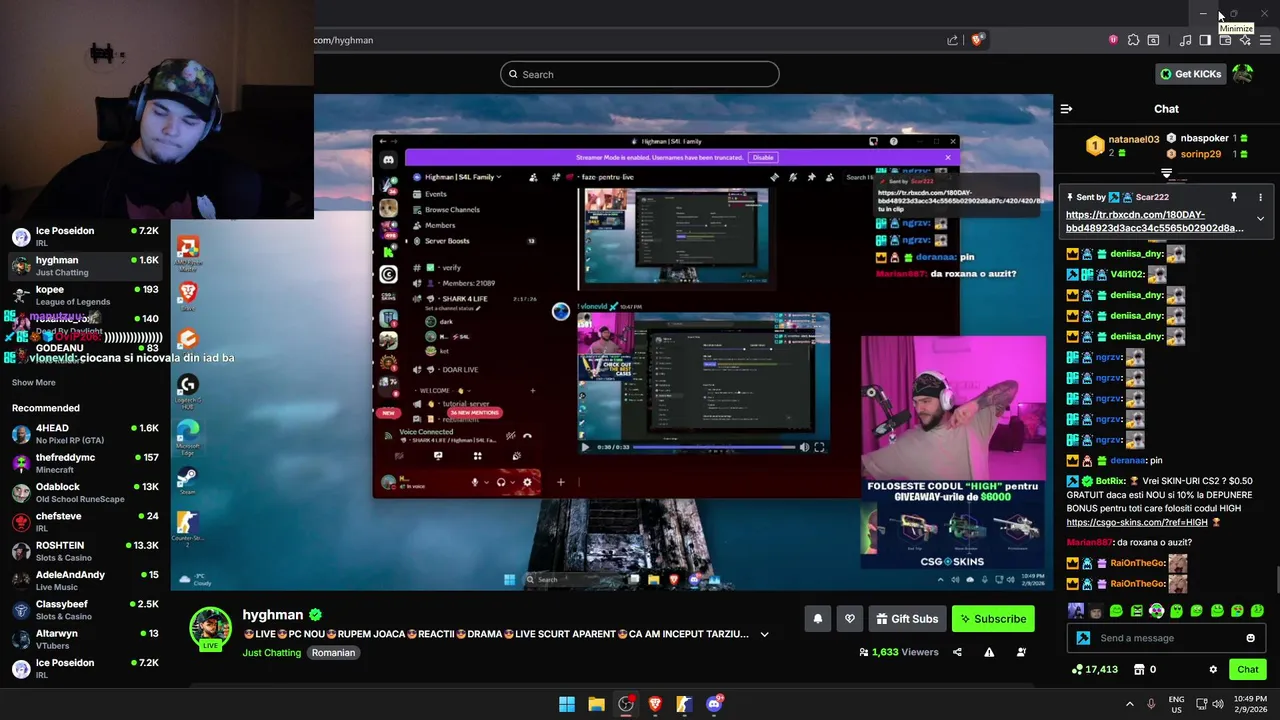The height and width of the screenshot is (720, 1280).
Task: Open ROSHTEIN Slots & Casino channel
Action: click(x=85, y=551)
